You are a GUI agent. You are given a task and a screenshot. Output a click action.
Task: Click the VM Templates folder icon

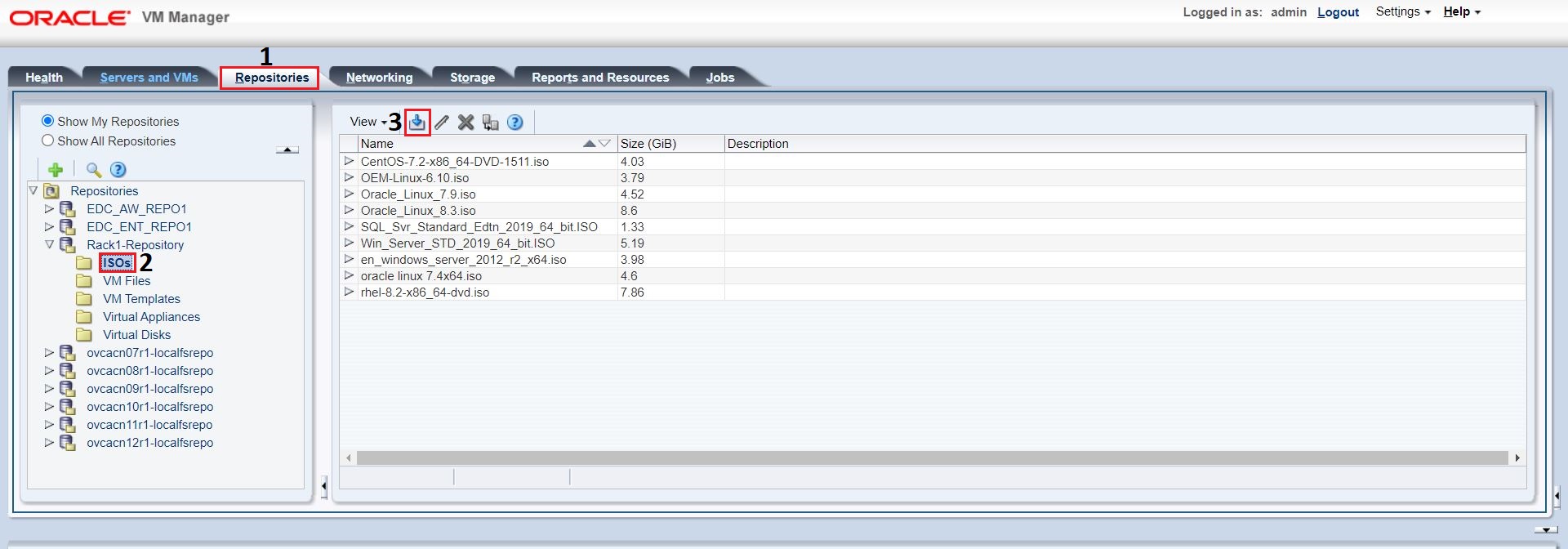(84, 299)
